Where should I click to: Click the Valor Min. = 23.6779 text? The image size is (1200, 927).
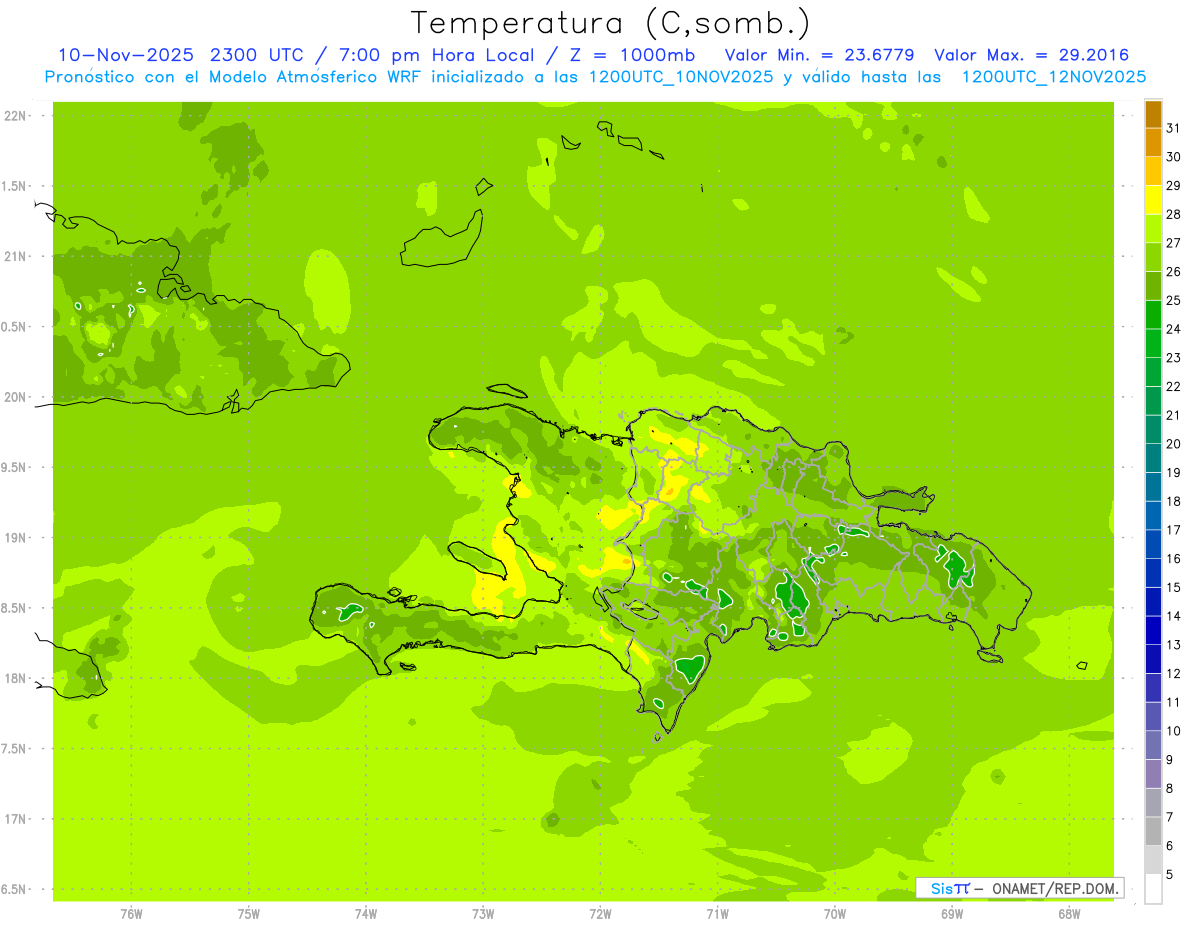(819, 55)
